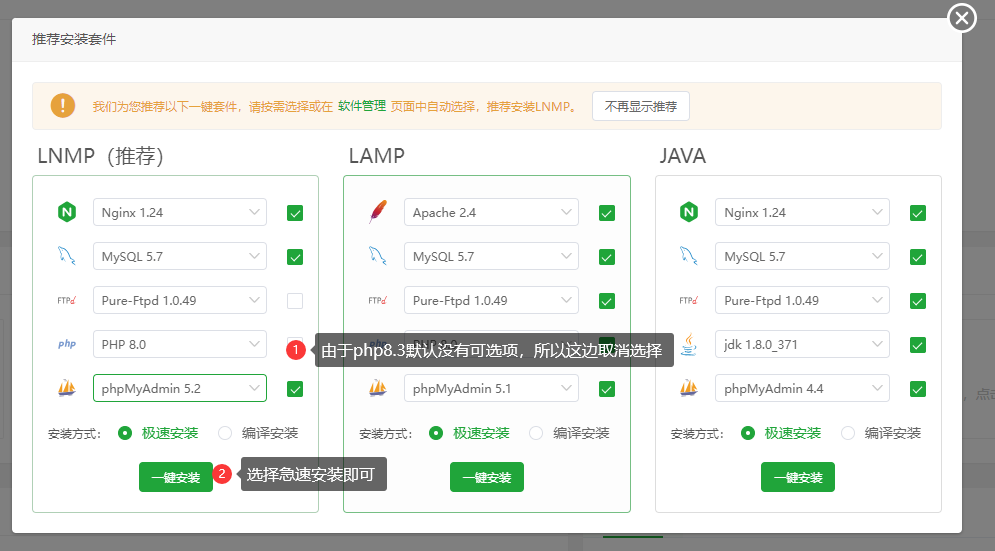Click the MySQL dolphin icon in LAMP column
This screenshot has height=551, width=995.
tap(378, 256)
